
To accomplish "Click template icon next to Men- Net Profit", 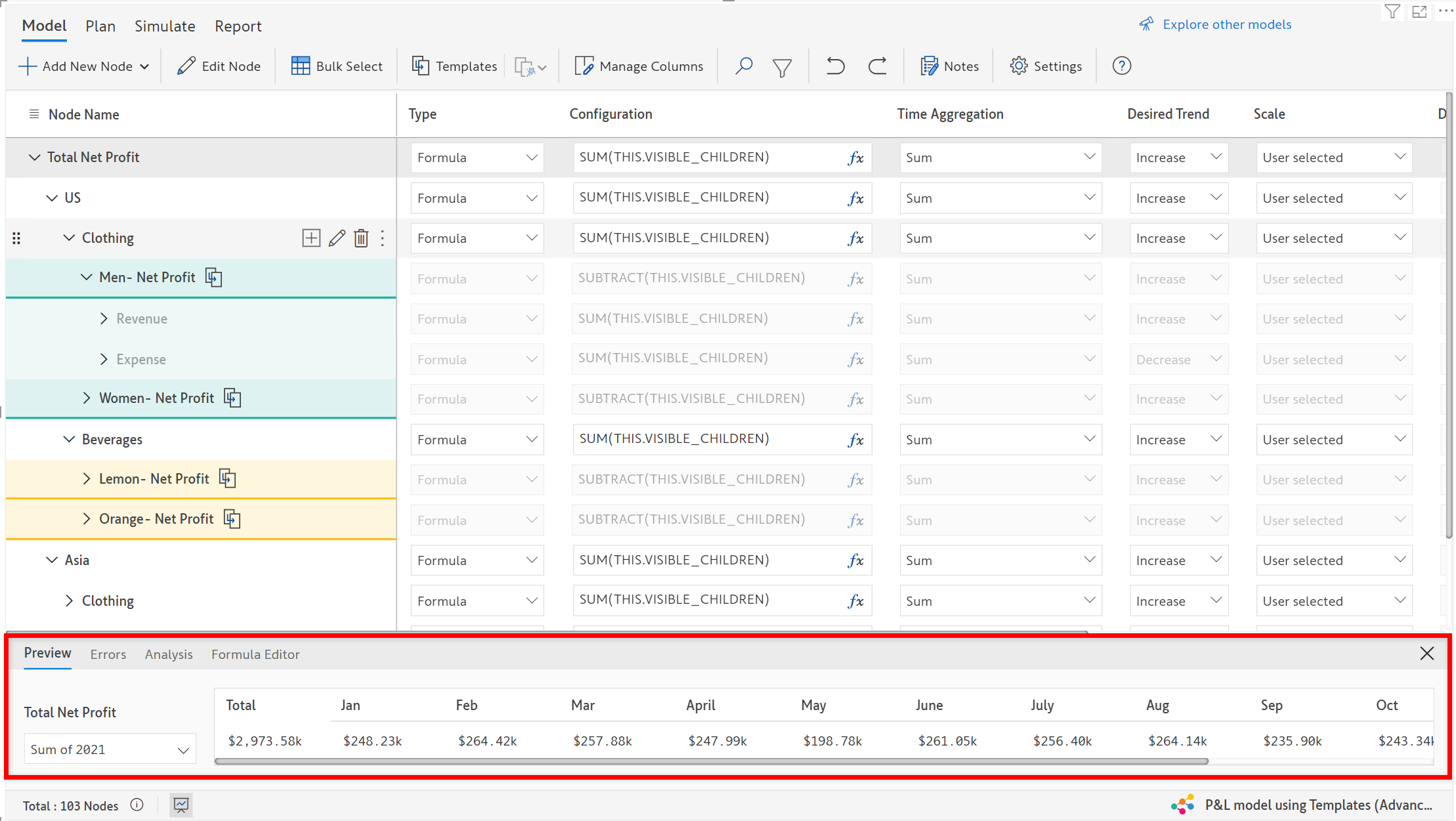I will tap(214, 278).
